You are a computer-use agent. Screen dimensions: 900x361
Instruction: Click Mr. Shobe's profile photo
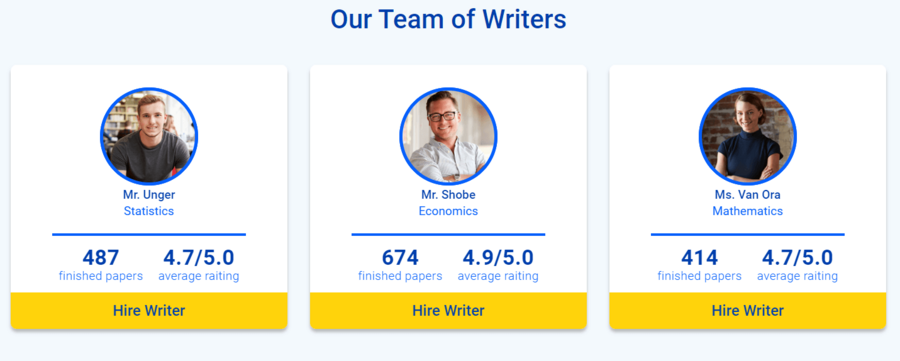tap(448, 137)
